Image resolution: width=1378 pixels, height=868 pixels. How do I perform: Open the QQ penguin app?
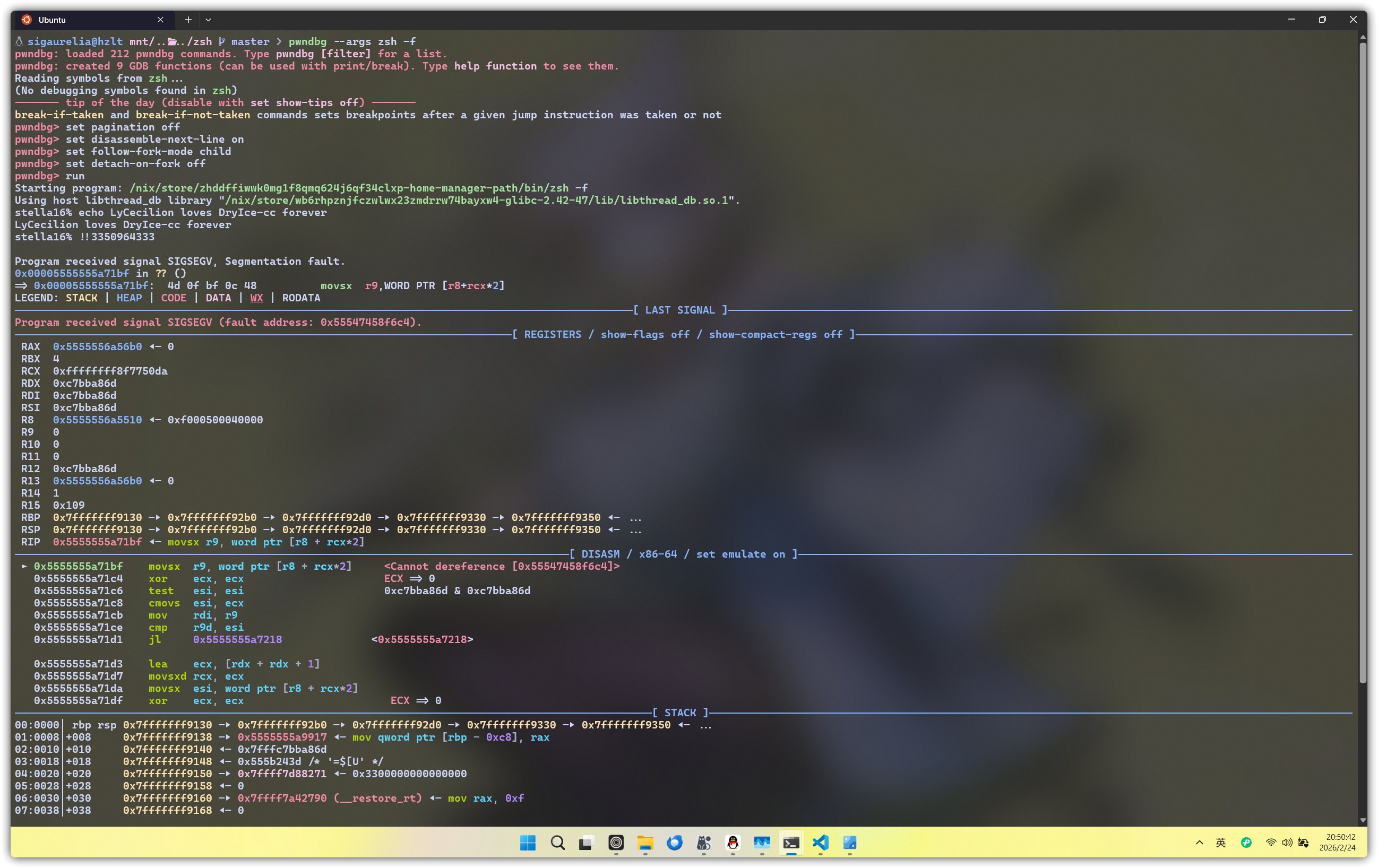point(733,843)
